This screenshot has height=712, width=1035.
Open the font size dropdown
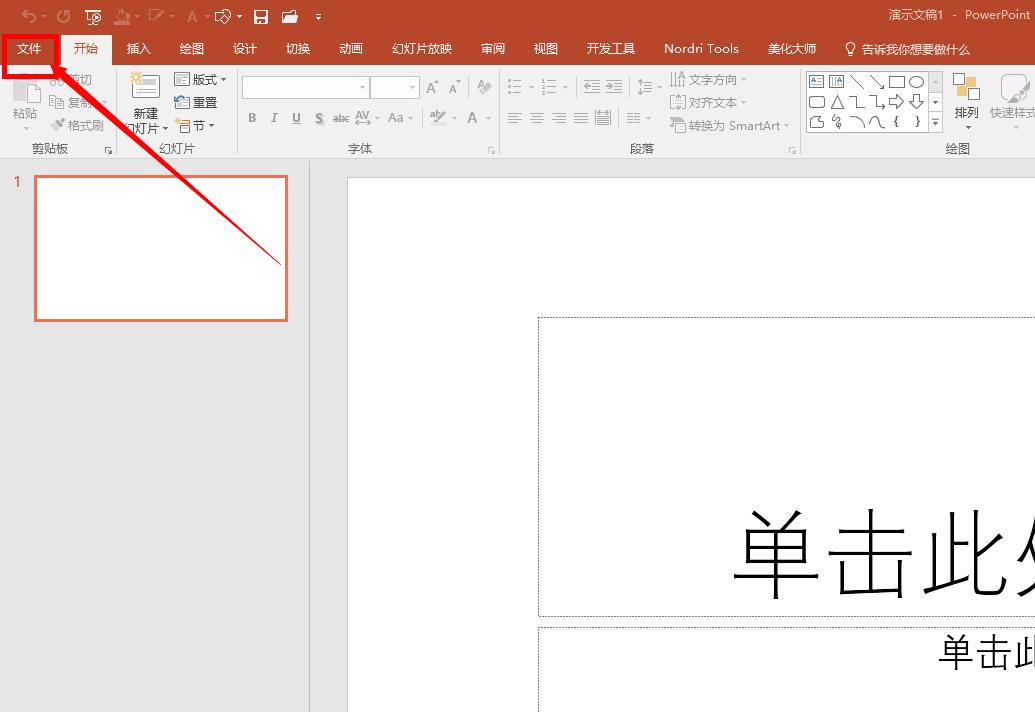[x=410, y=87]
